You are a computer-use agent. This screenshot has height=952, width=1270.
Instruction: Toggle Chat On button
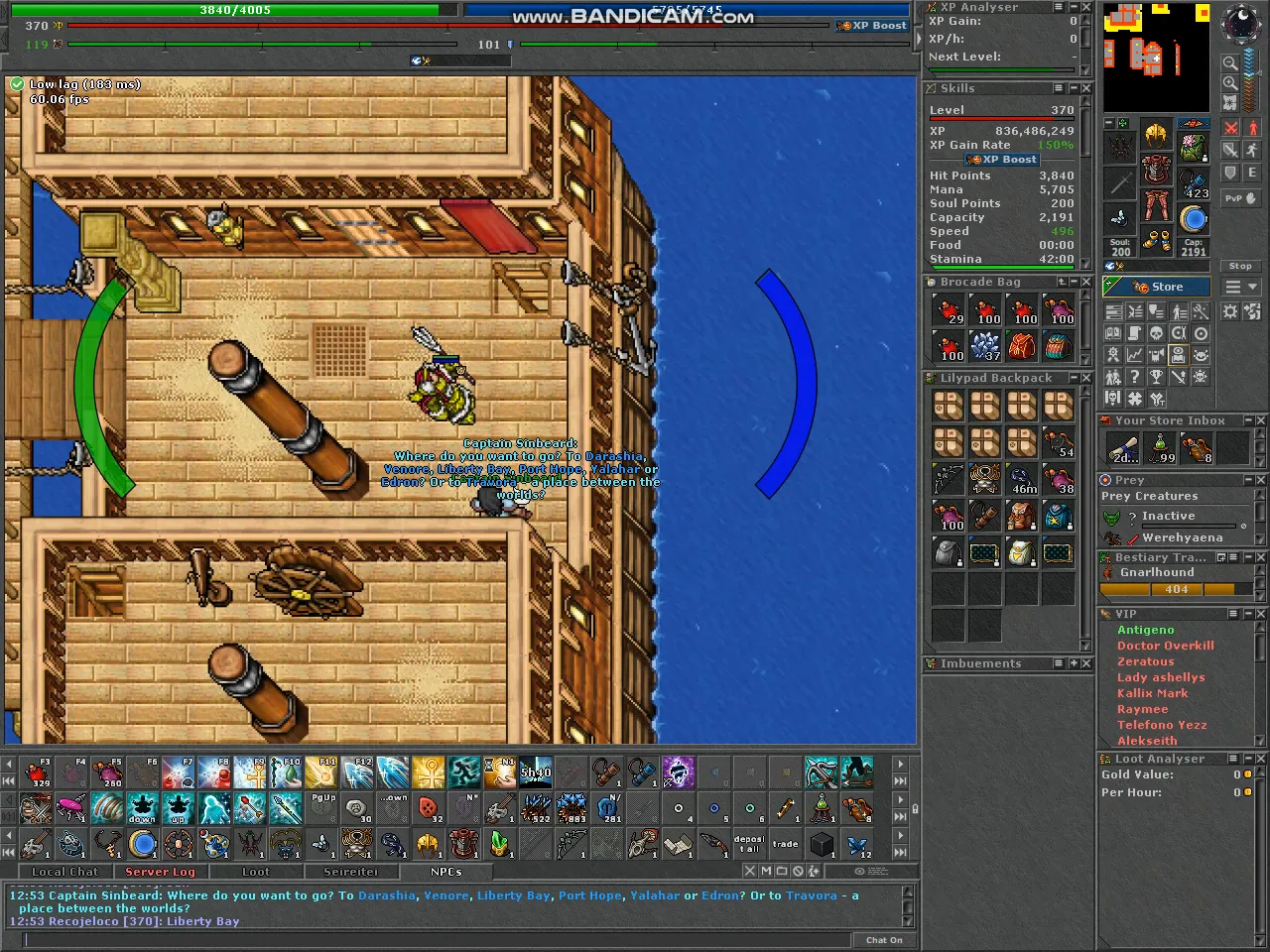(883, 939)
